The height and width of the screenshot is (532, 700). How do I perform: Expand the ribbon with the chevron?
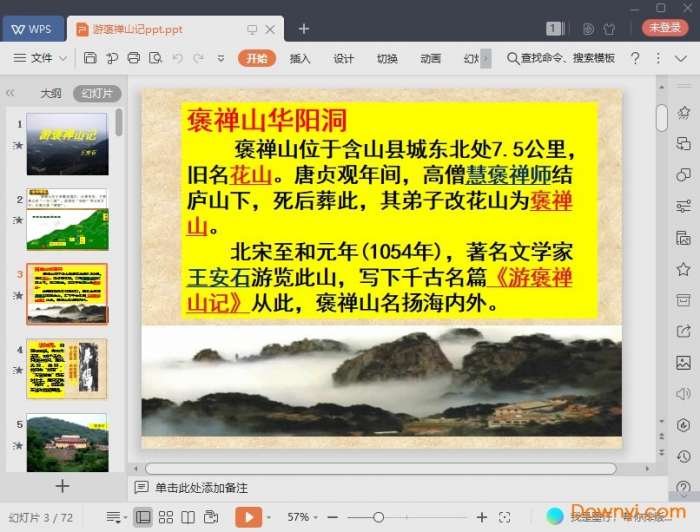coord(681,58)
